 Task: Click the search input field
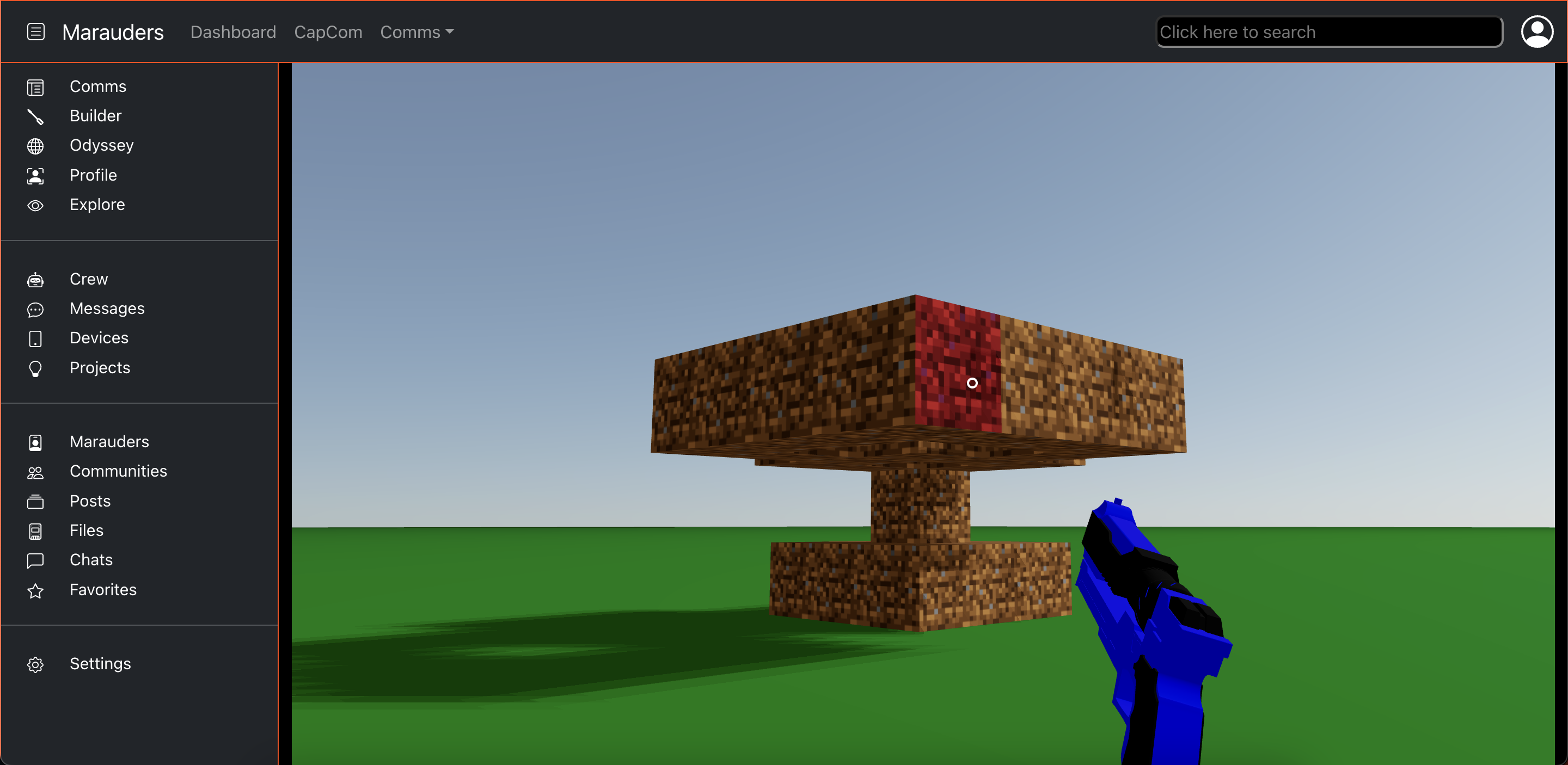(x=1329, y=32)
